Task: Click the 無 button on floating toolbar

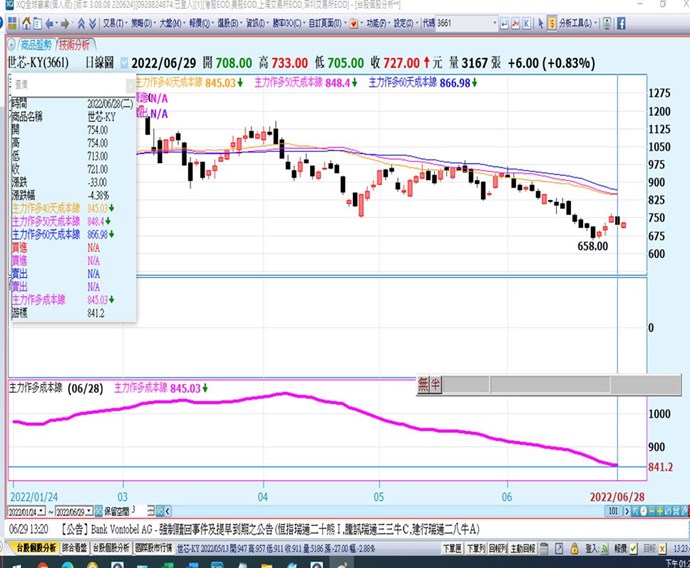Action: [423, 382]
